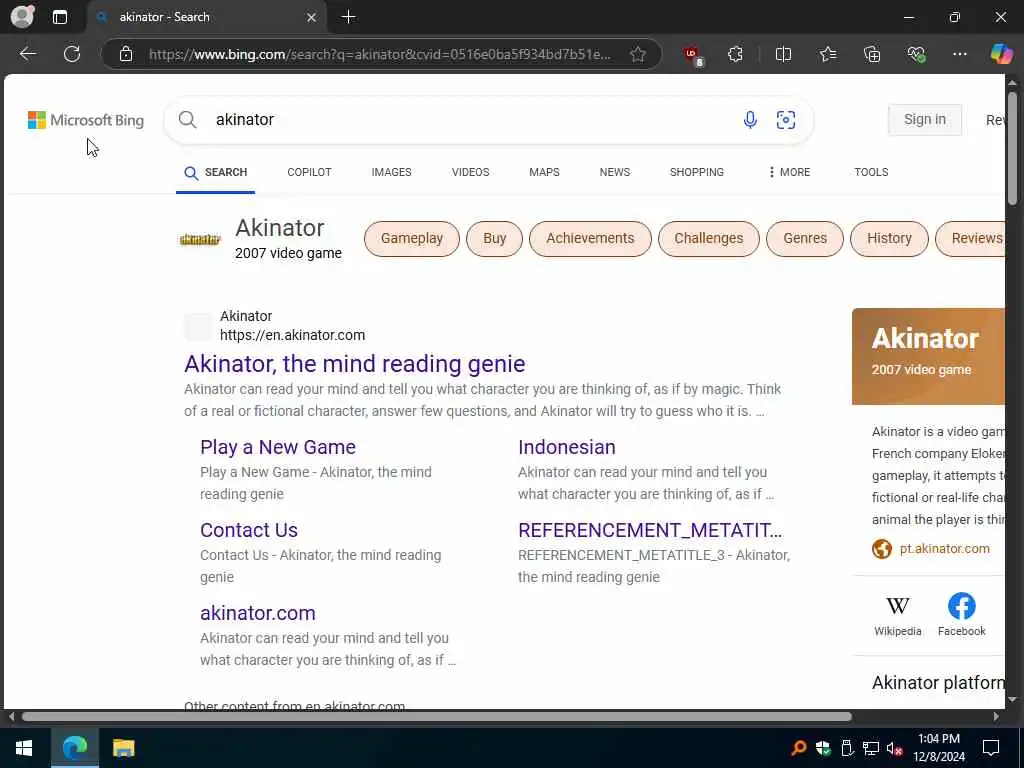Select the SEARCH tab

216,172
